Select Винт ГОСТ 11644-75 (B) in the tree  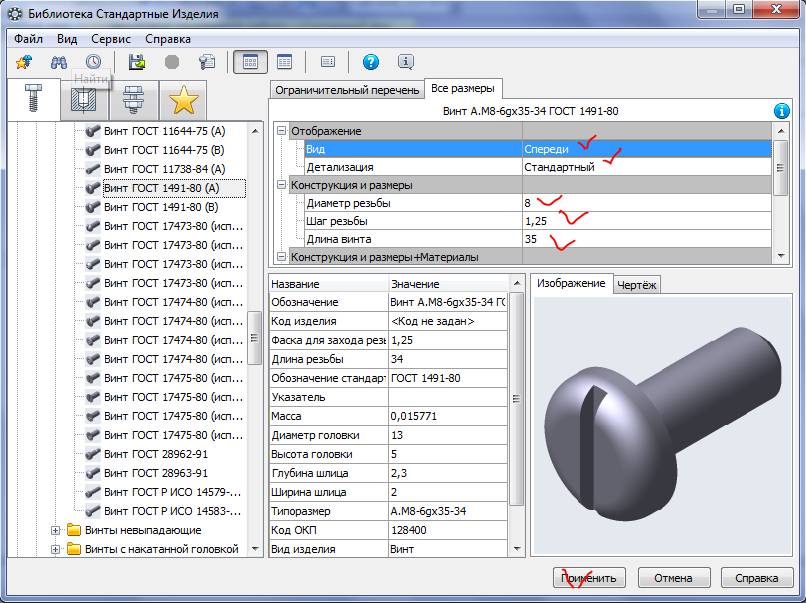click(x=164, y=150)
